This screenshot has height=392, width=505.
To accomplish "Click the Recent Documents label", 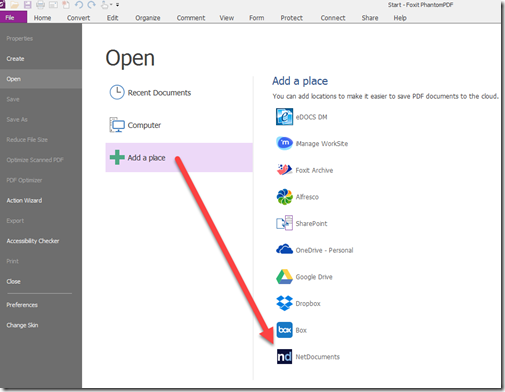I will tap(159, 93).
